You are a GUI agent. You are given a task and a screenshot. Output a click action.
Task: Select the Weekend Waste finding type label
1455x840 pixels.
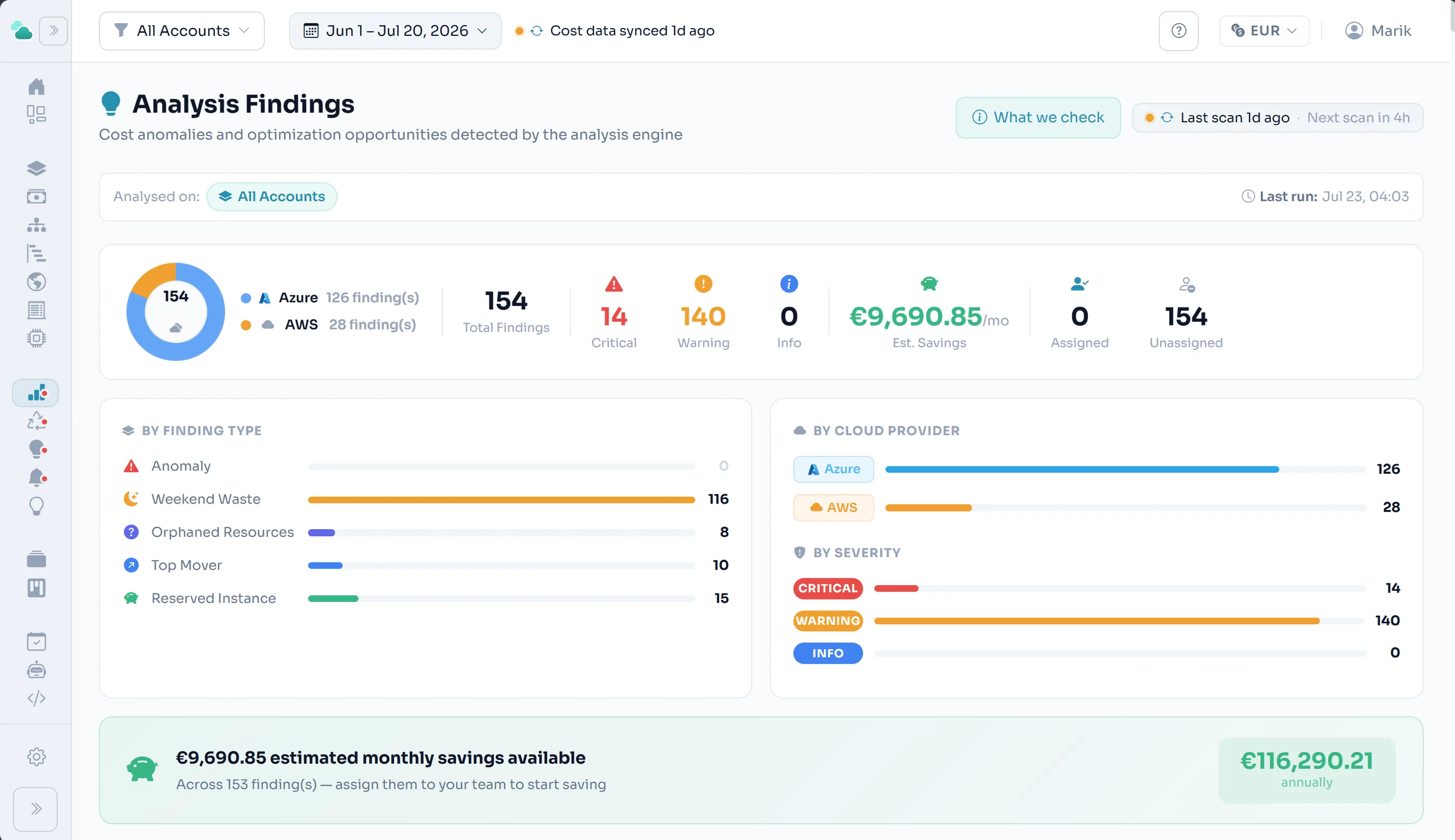click(x=206, y=499)
